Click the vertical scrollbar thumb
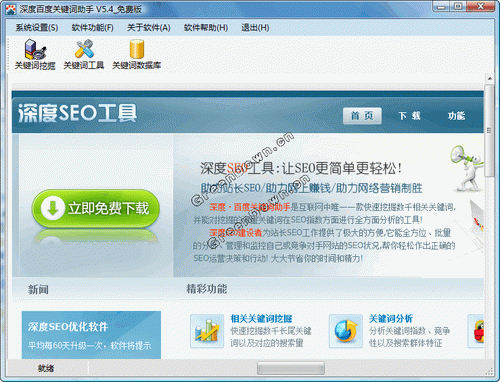 489,130
